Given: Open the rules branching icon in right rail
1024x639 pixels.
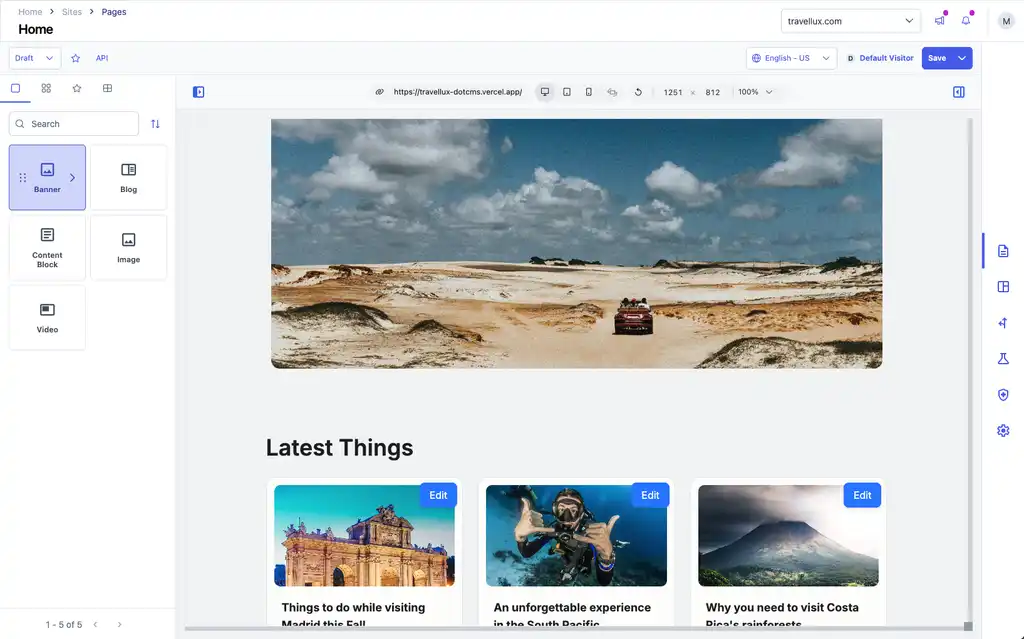Looking at the screenshot, I should (1003, 323).
